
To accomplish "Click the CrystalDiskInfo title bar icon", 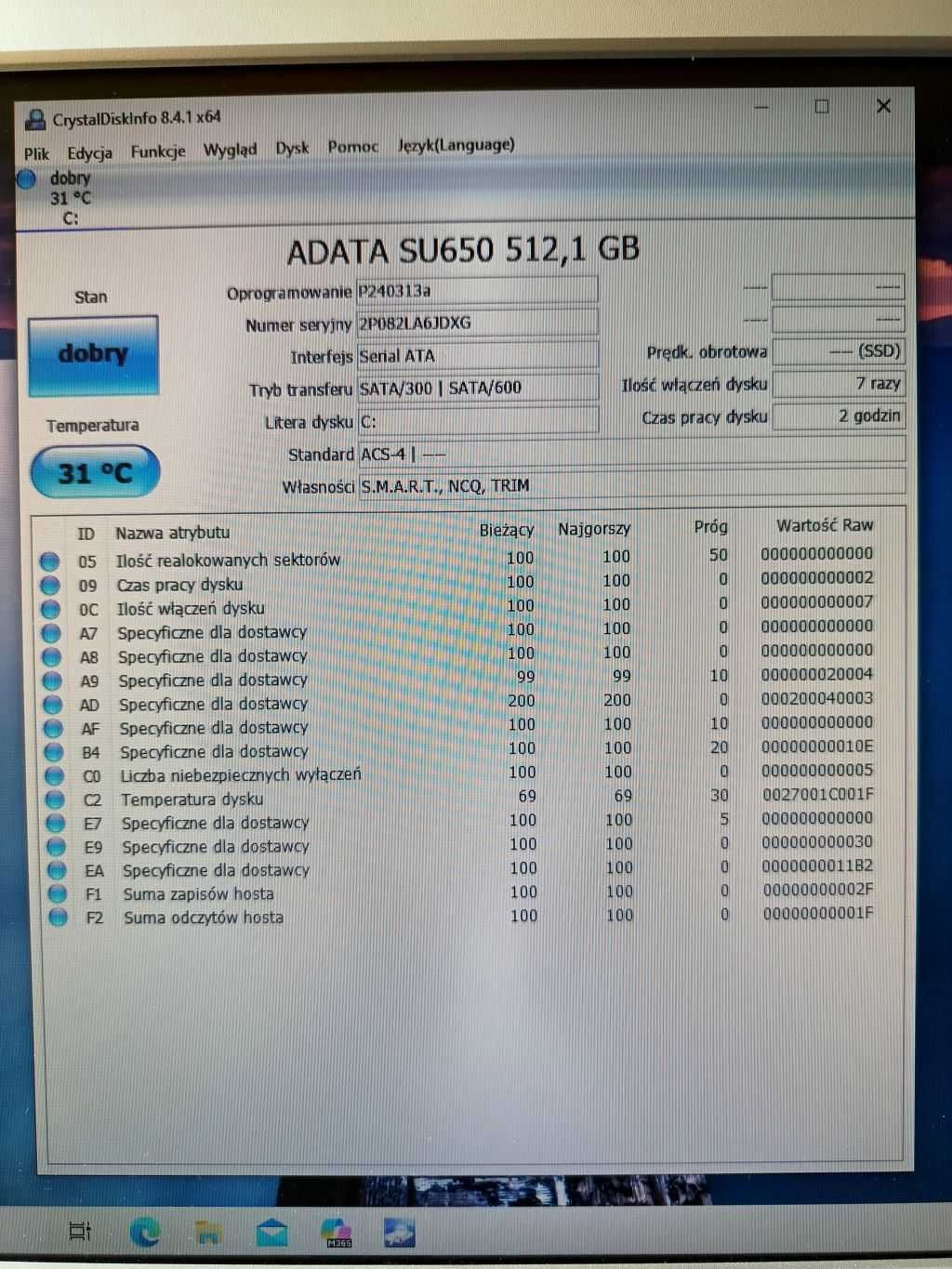I will coord(35,120).
